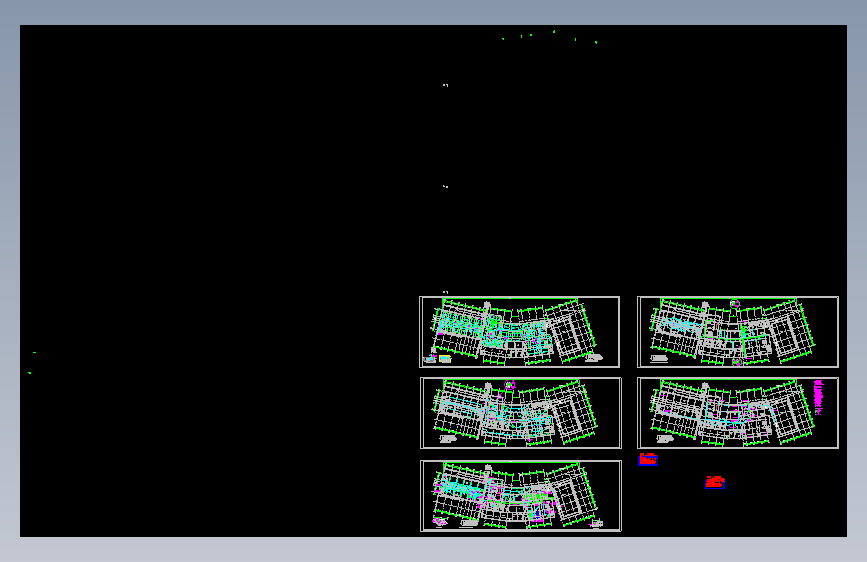The image size is (867, 562).
Task: Select the floor plan sheet with one magenta circle
Action: click(520, 413)
